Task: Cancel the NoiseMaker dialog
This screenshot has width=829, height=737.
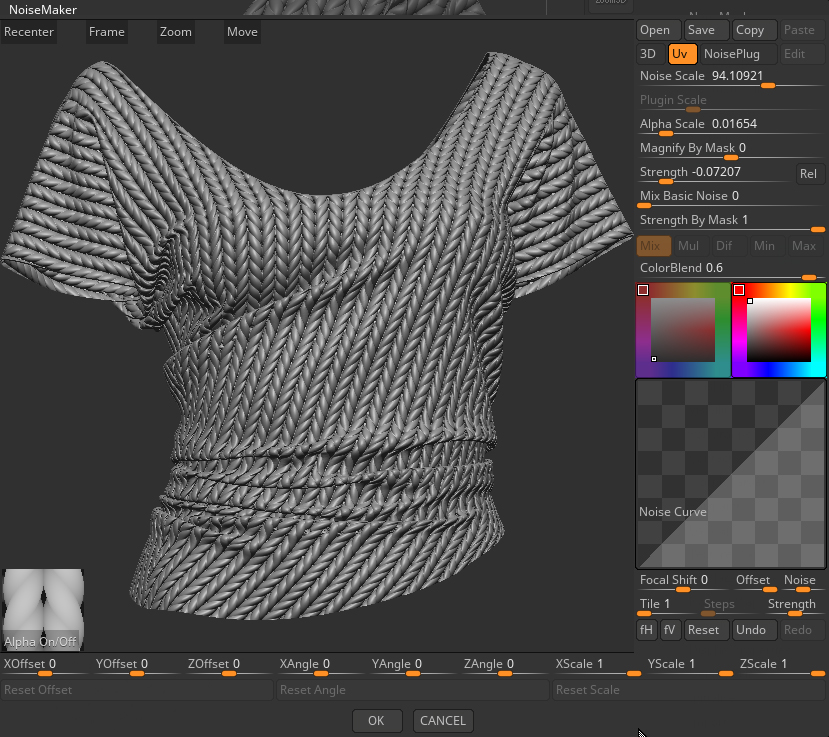Action: 442,720
